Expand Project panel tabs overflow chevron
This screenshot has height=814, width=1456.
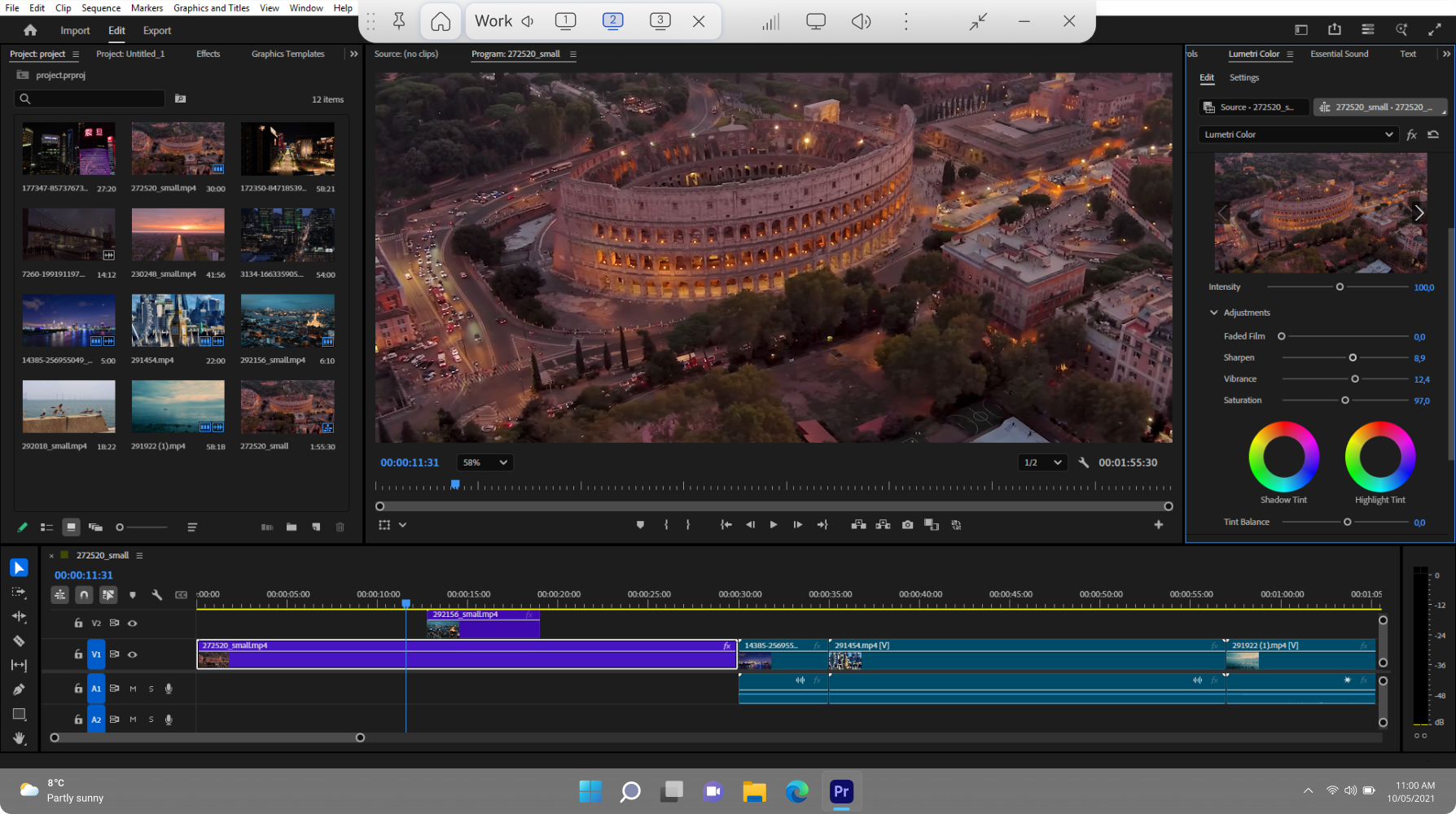pos(353,54)
